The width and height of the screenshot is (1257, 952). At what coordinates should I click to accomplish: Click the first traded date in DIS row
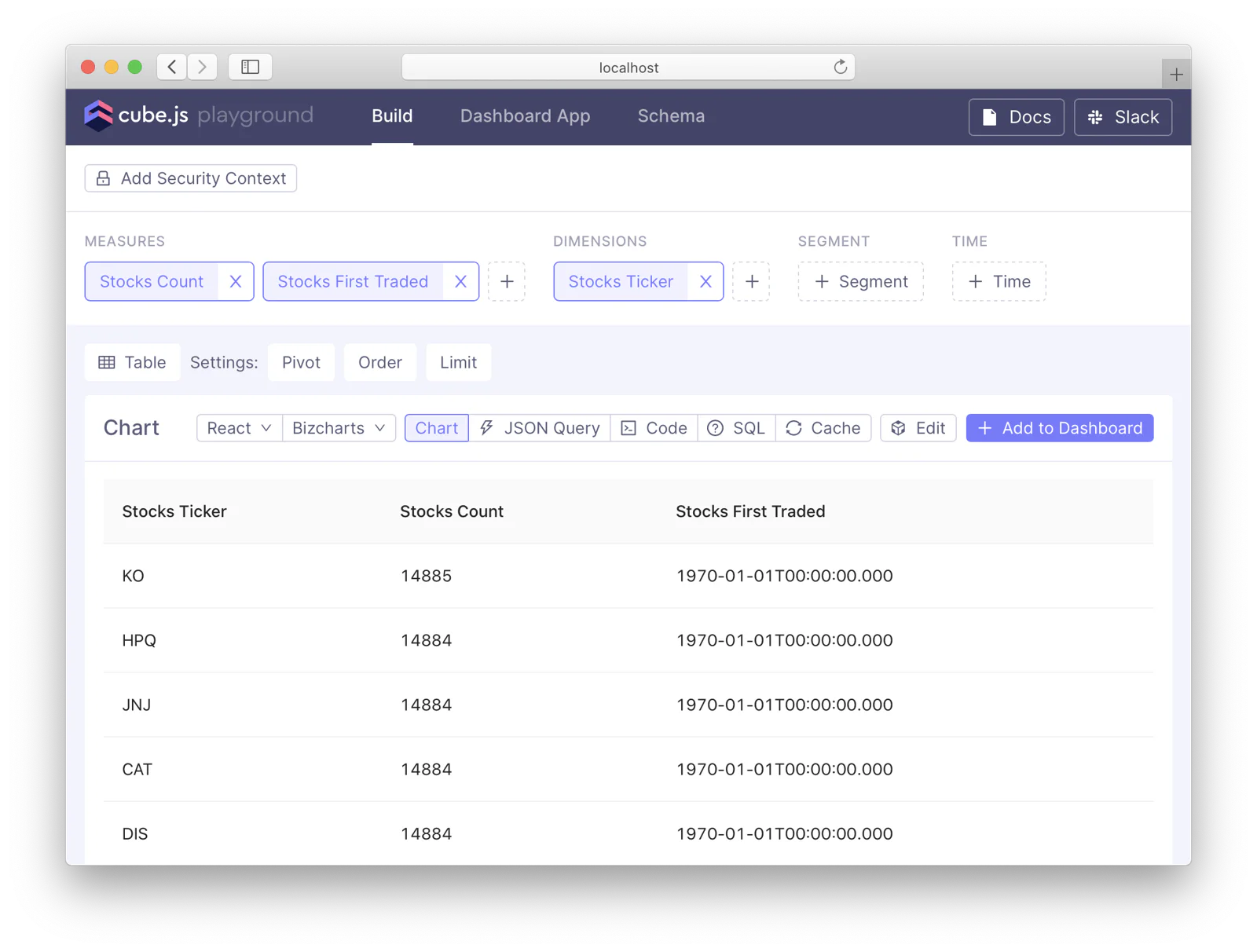pos(784,833)
